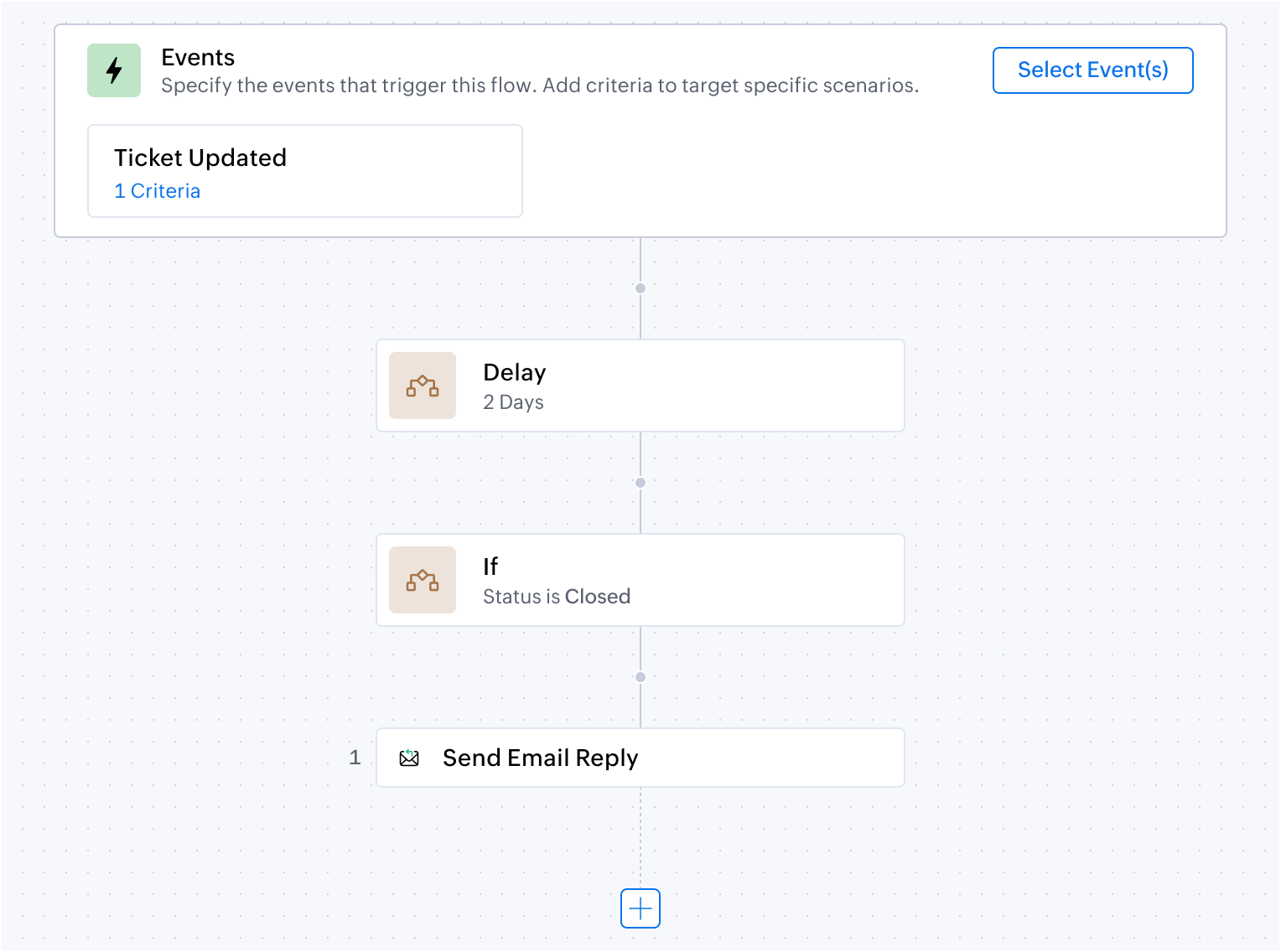Click the 2 Days delay duration text

(x=513, y=402)
